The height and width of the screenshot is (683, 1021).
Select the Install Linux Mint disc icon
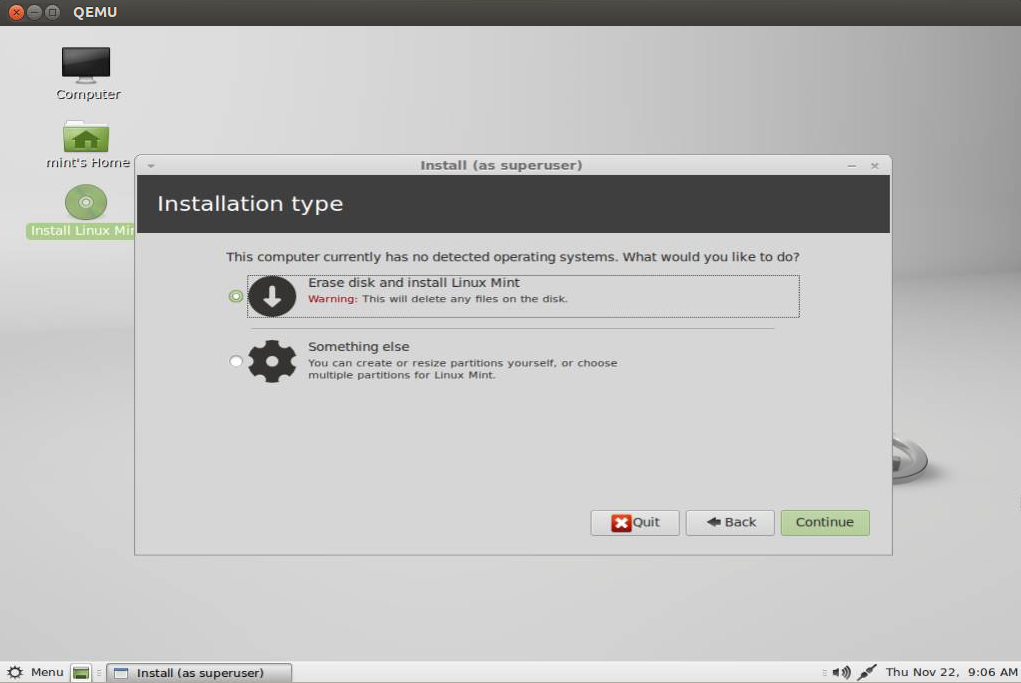coord(86,202)
